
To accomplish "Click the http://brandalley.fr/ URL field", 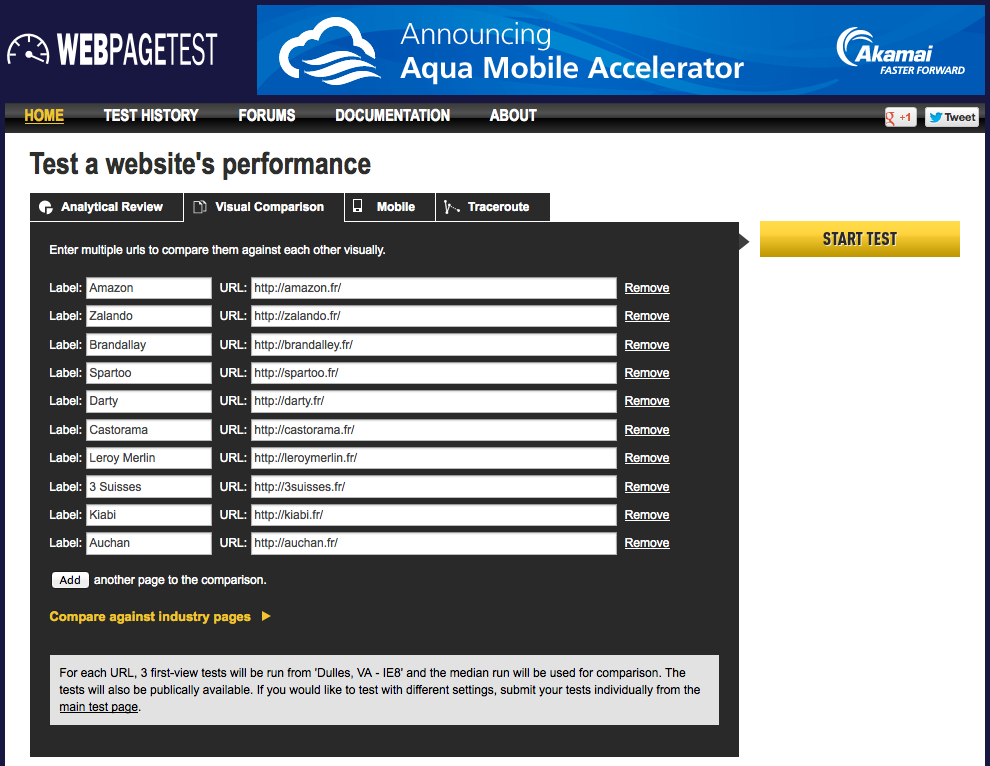I will 434,345.
